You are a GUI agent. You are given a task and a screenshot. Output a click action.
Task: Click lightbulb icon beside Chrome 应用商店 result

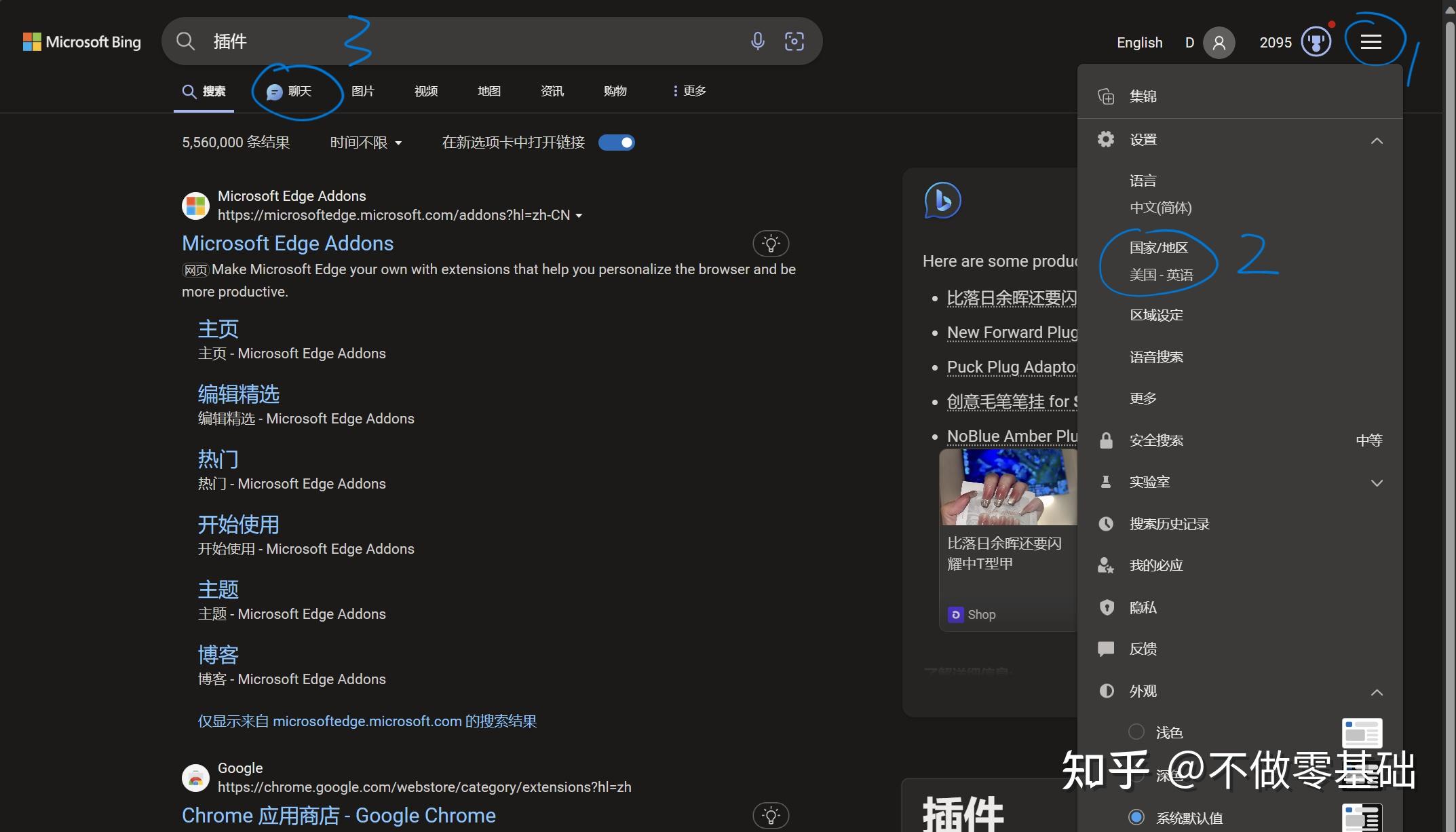(771, 815)
